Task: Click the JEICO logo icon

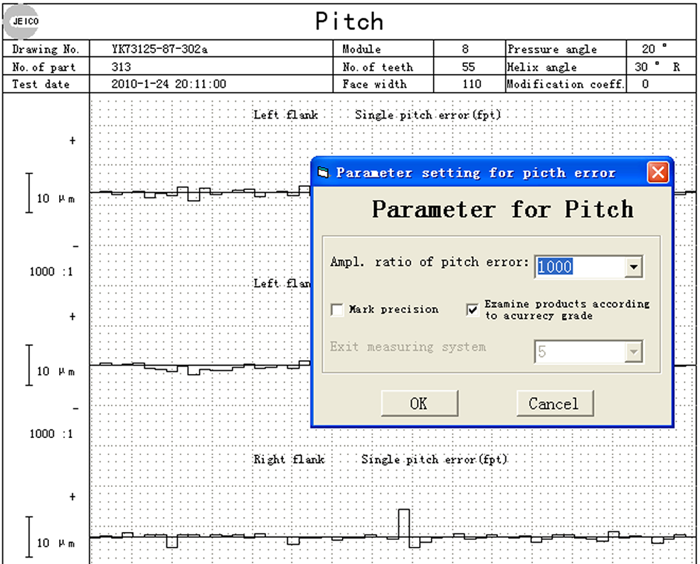Action: pyautogui.click(x=22, y=20)
